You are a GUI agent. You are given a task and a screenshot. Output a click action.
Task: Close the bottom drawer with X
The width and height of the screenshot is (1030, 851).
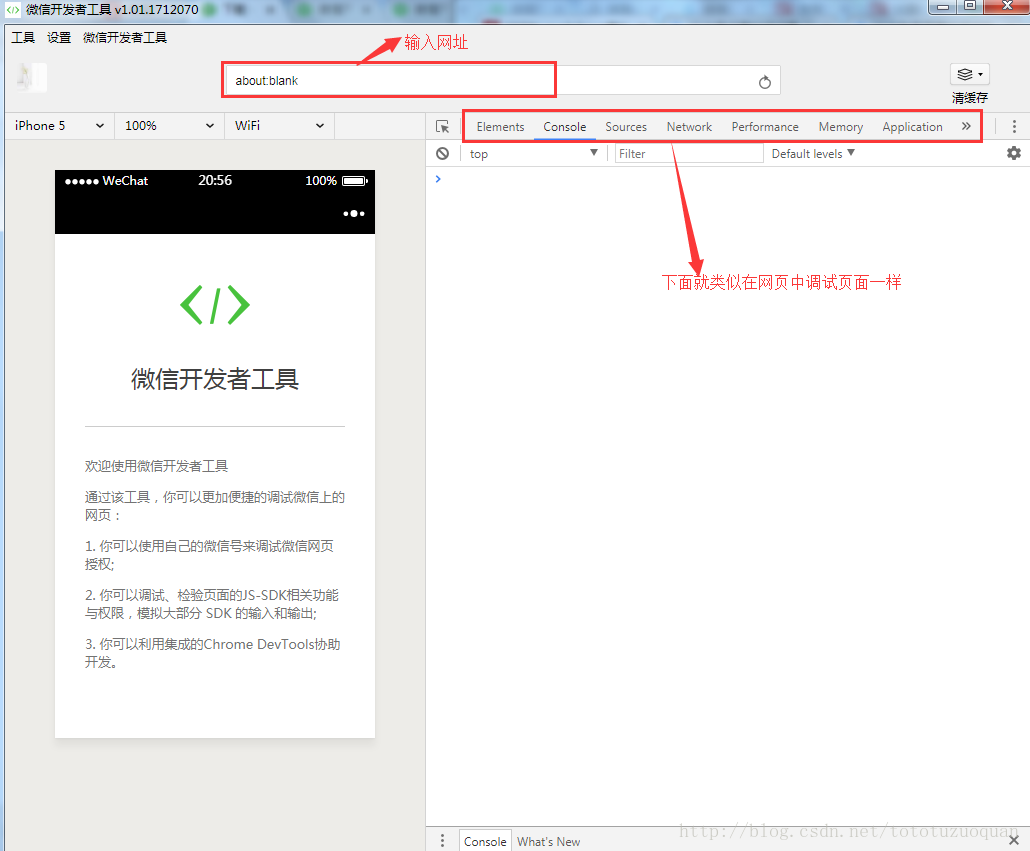(x=1014, y=840)
